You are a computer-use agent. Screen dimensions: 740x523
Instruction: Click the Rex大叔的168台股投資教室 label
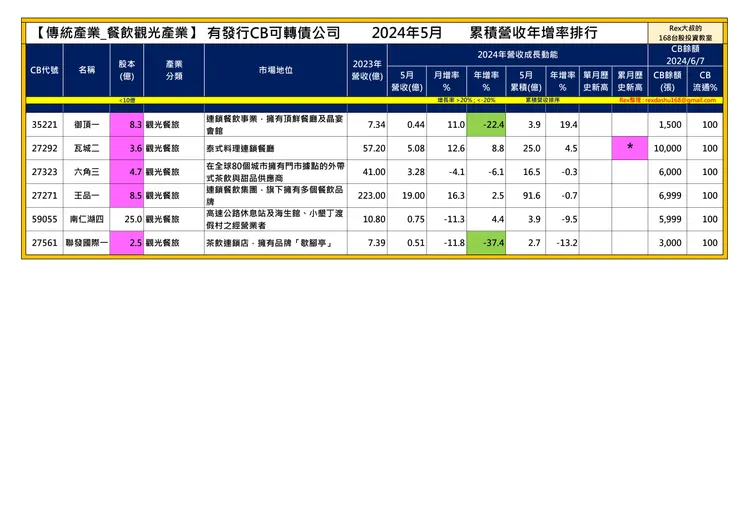click(x=685, y=33)
